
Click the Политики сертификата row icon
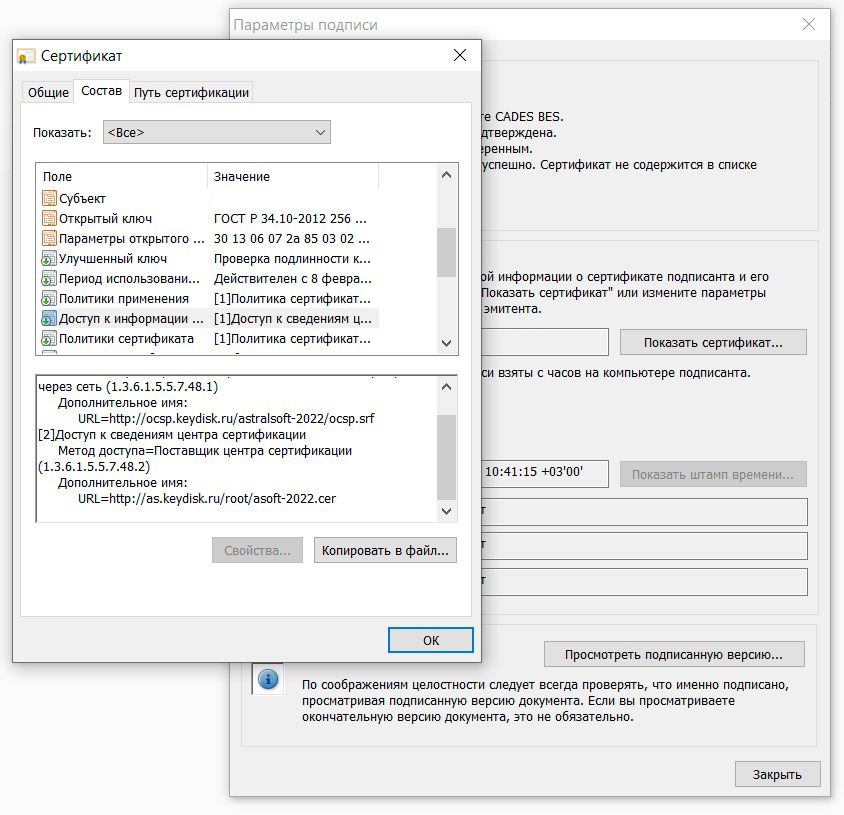[x=49, y=338]
